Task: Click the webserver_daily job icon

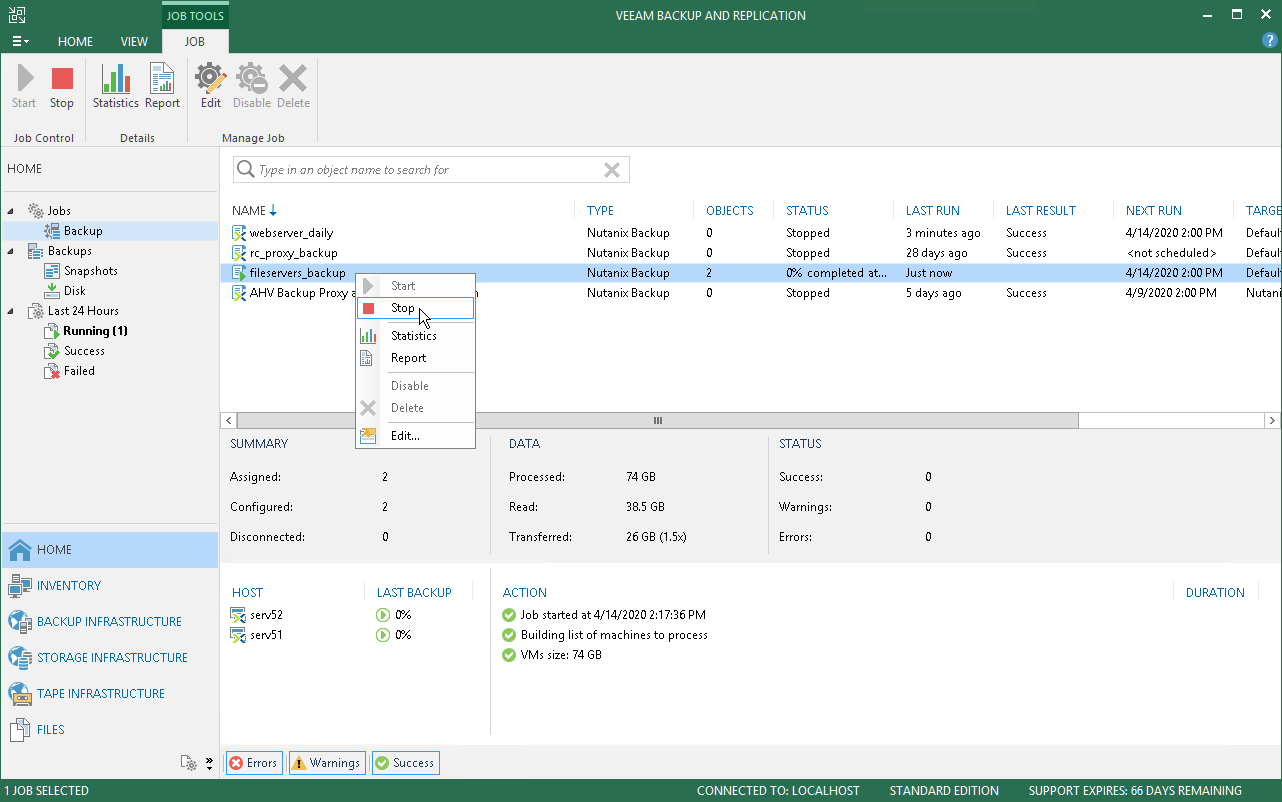Action: tap(239, 233)
